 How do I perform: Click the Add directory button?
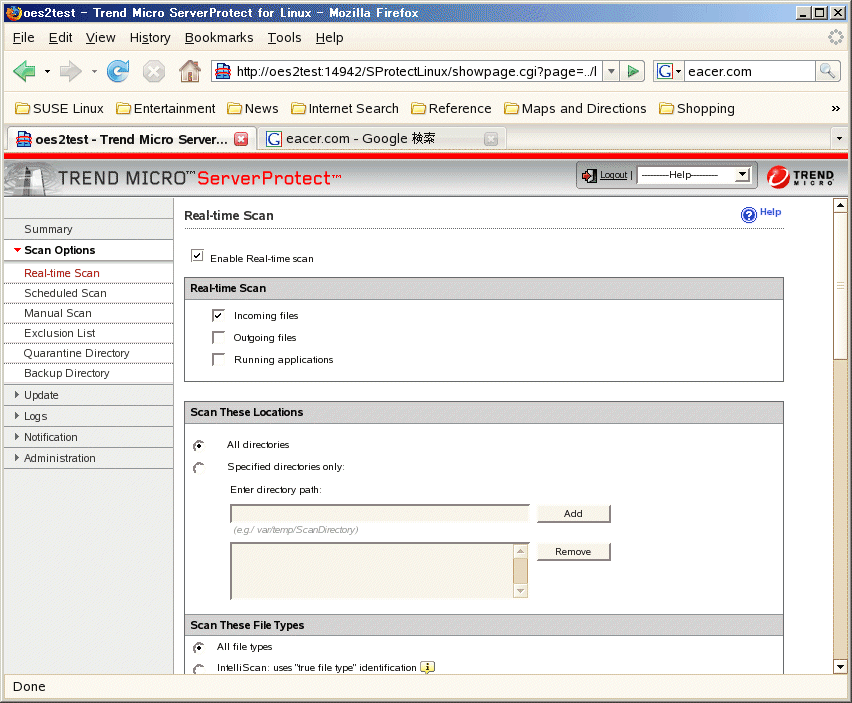[x=573, y=513]
